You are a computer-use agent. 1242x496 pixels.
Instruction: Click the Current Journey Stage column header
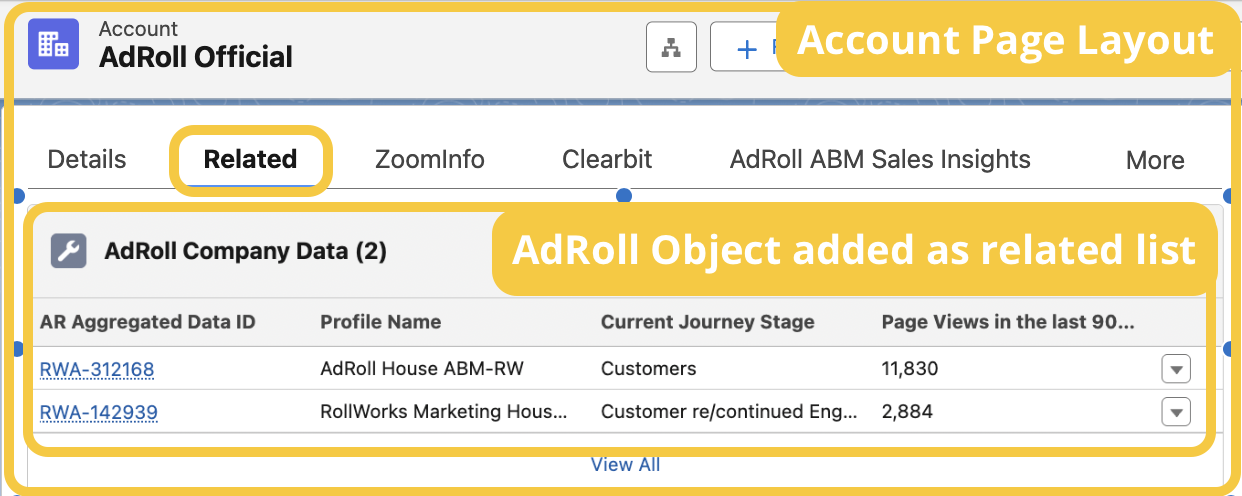(707, 322)
